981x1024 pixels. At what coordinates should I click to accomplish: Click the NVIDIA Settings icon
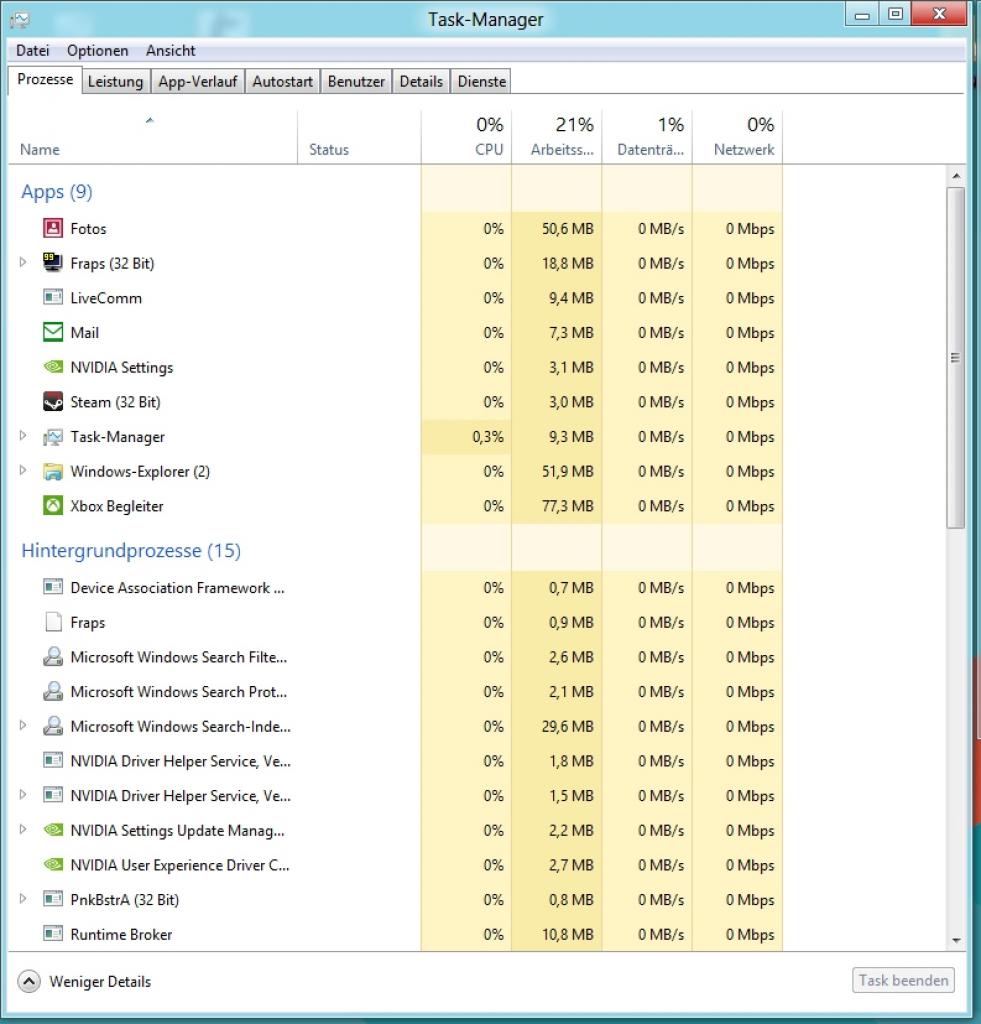point(53,366)
